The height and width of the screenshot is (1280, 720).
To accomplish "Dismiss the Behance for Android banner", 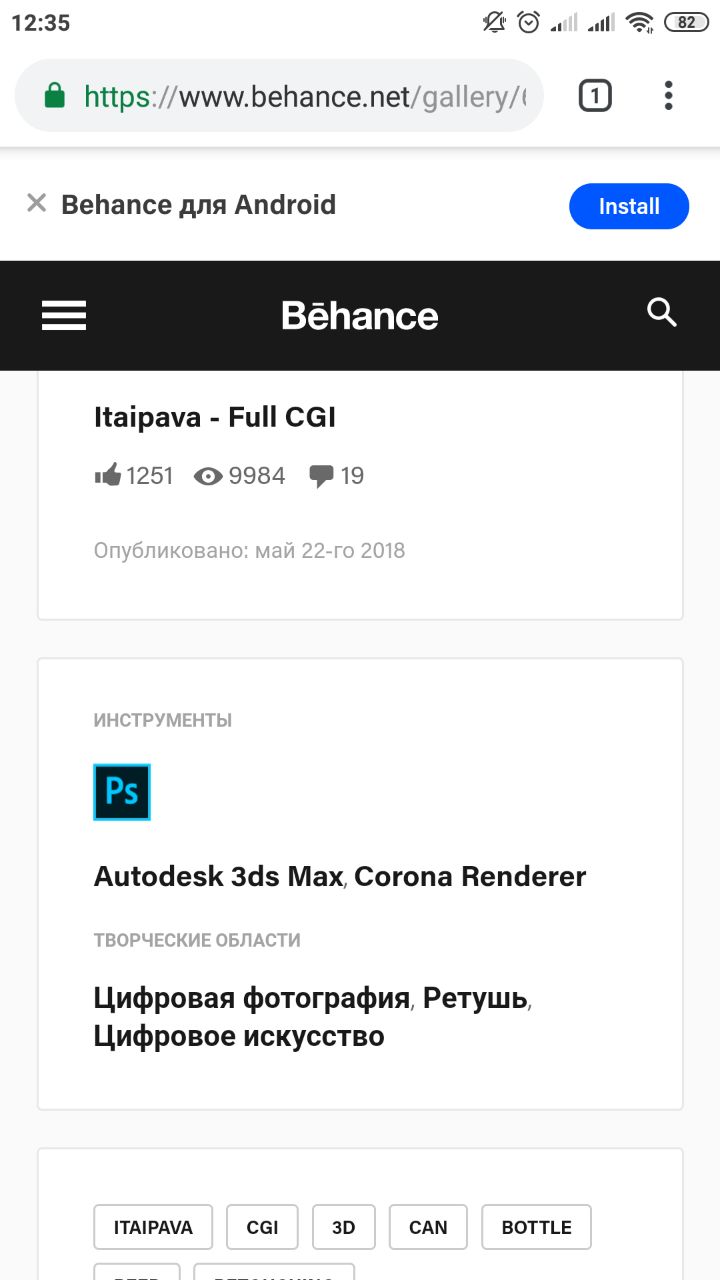I will 37,204.
